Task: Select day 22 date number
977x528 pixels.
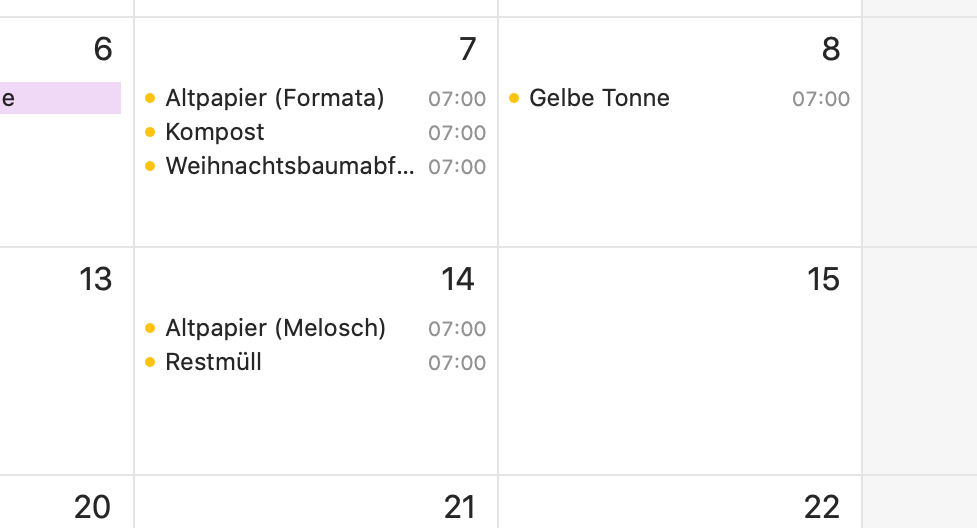Action: pyautogui.click(x=822, y=507)
